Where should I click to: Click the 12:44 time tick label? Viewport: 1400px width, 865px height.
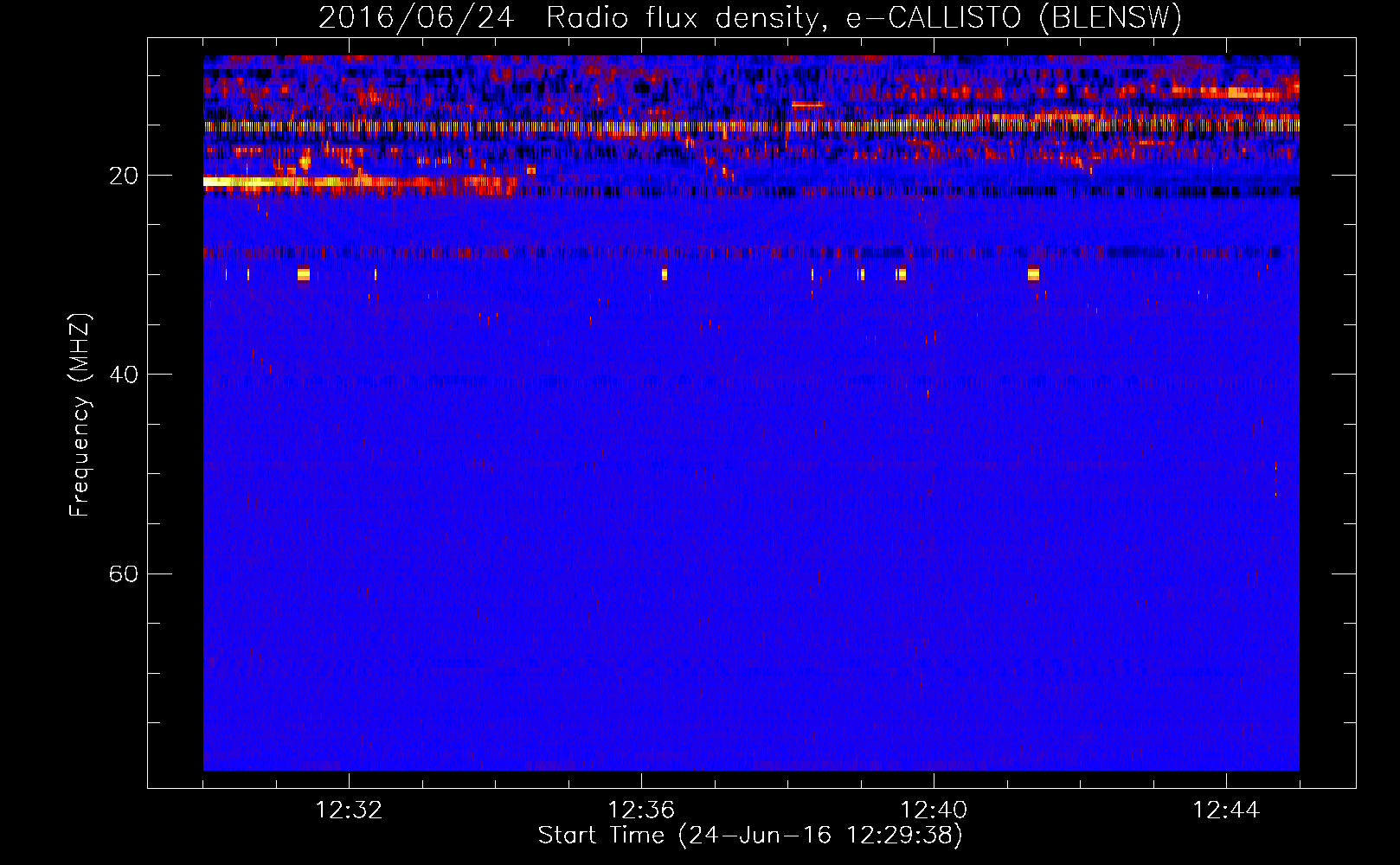point(1226,811)
